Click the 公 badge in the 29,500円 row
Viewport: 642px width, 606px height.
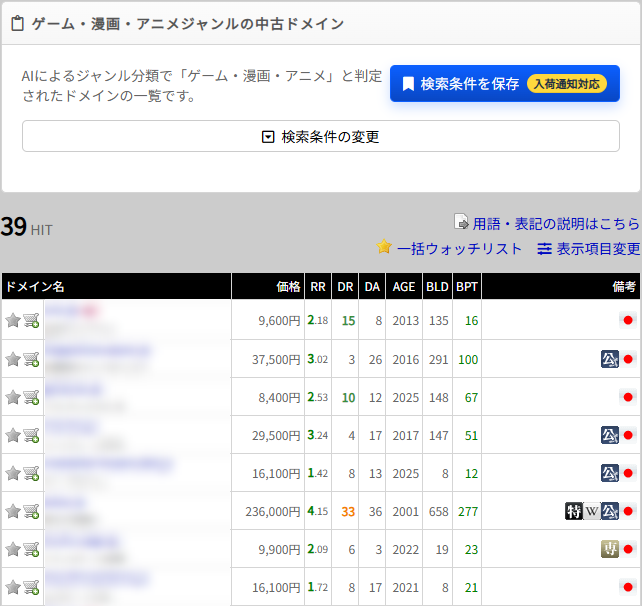[610, 435]
